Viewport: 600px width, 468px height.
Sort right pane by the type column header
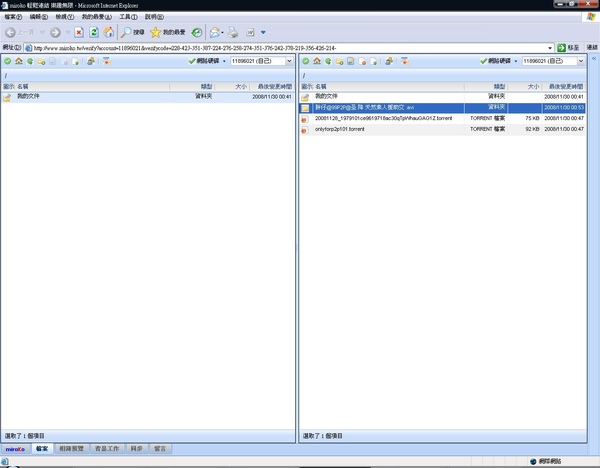[486, 87]
